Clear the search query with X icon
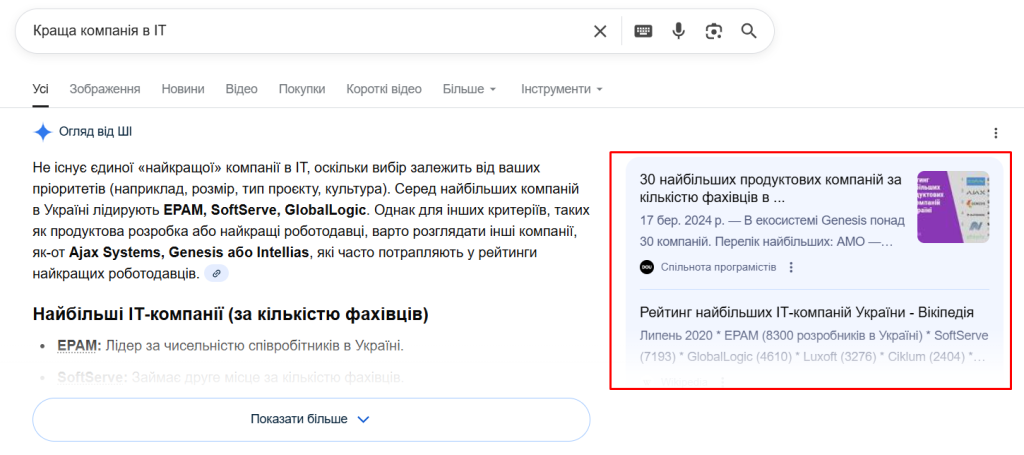 click(x=600, y=31)
